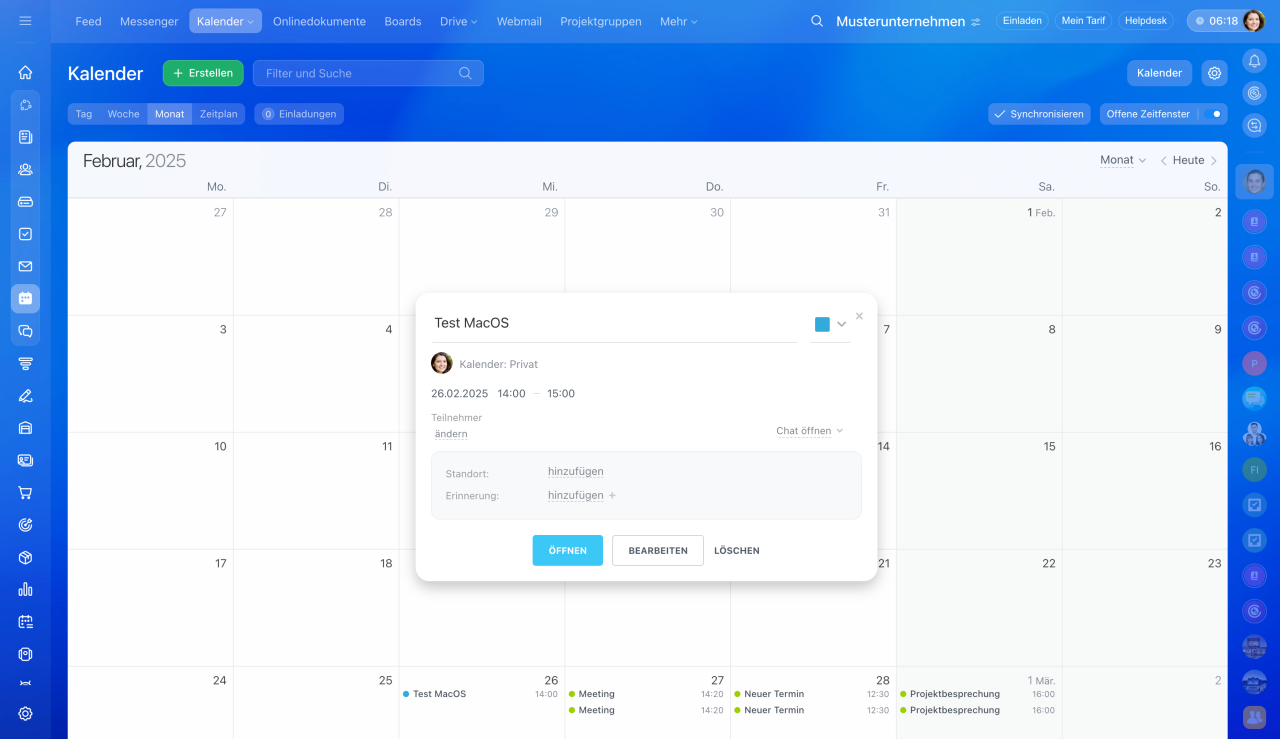Open the Mein Tarif button
1280x739 pixels.
click(x=1084, y=21)
